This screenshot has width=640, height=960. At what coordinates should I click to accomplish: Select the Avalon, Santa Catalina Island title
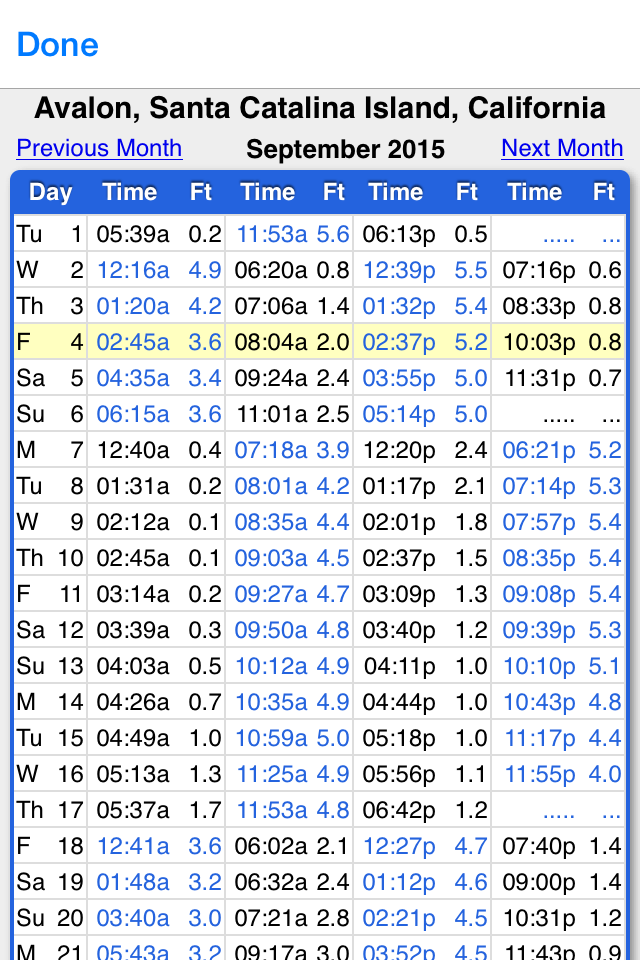click(x=320, y=108)
